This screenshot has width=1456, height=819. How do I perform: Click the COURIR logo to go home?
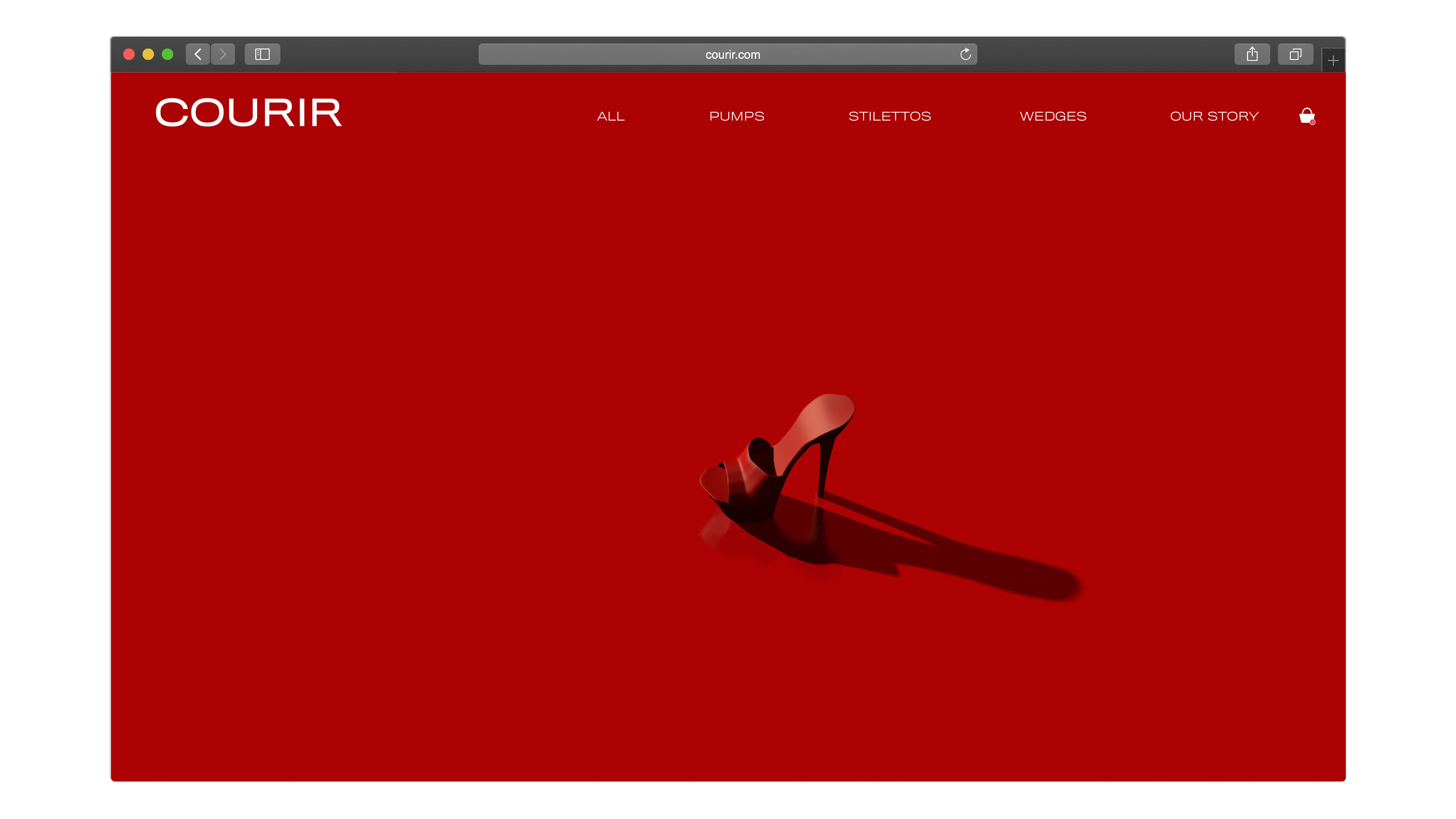click(249, 113)
